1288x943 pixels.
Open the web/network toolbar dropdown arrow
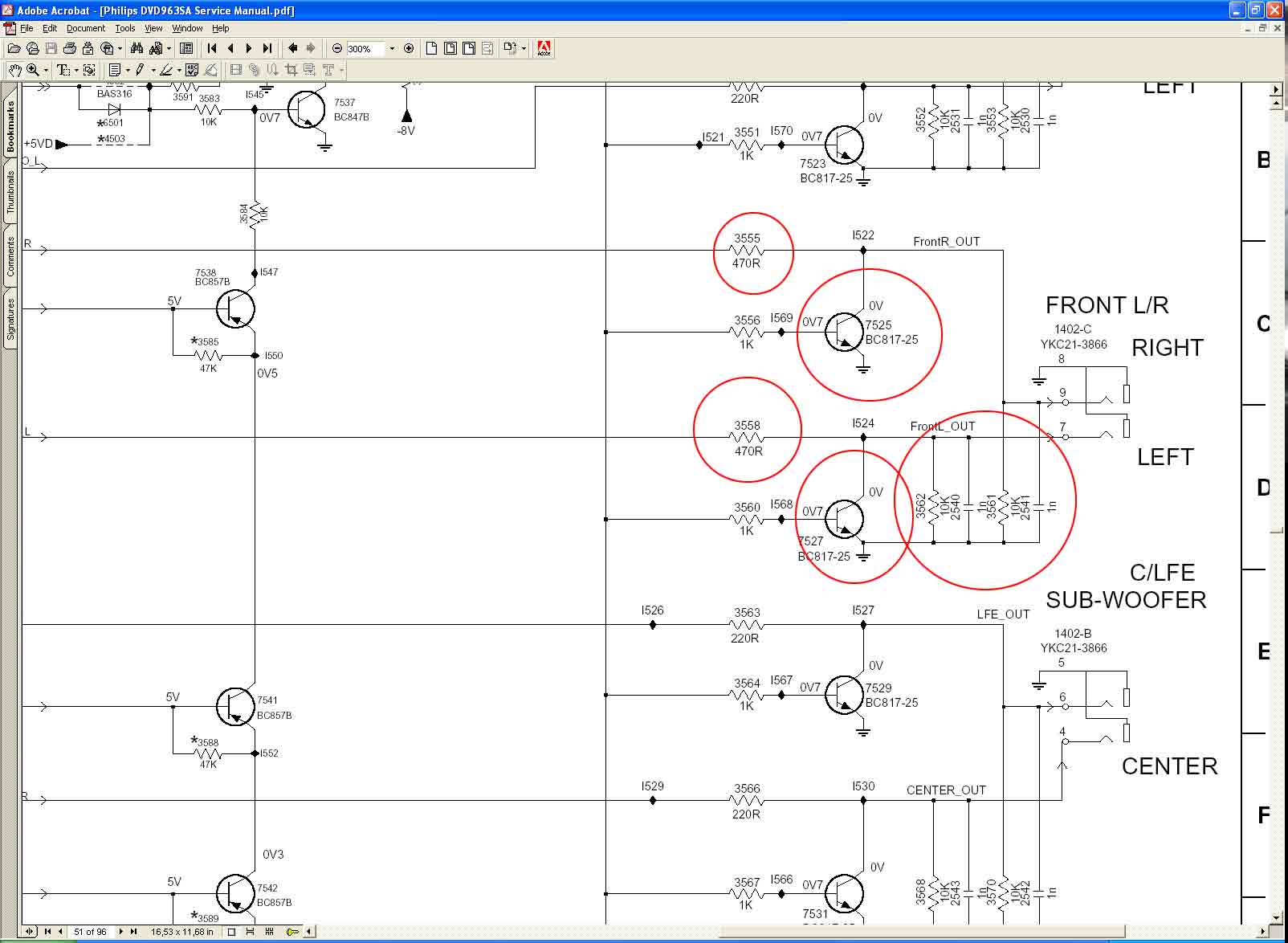[x=120, y=48]
